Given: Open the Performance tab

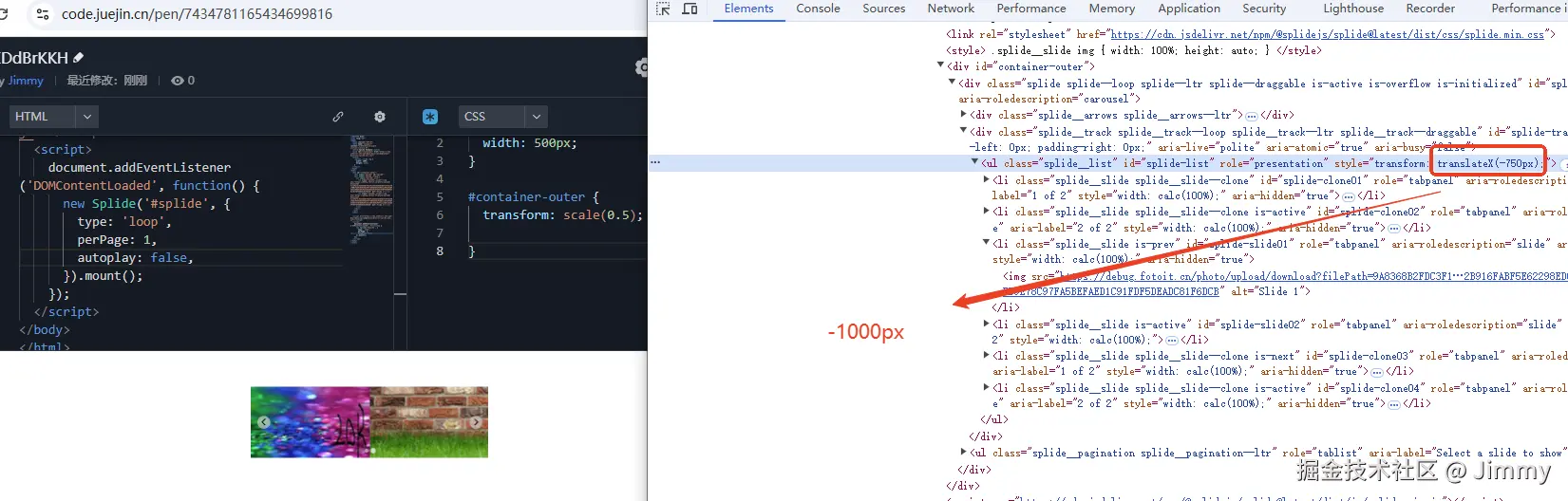Looking at the screenshot, I should coord(1031,9).
